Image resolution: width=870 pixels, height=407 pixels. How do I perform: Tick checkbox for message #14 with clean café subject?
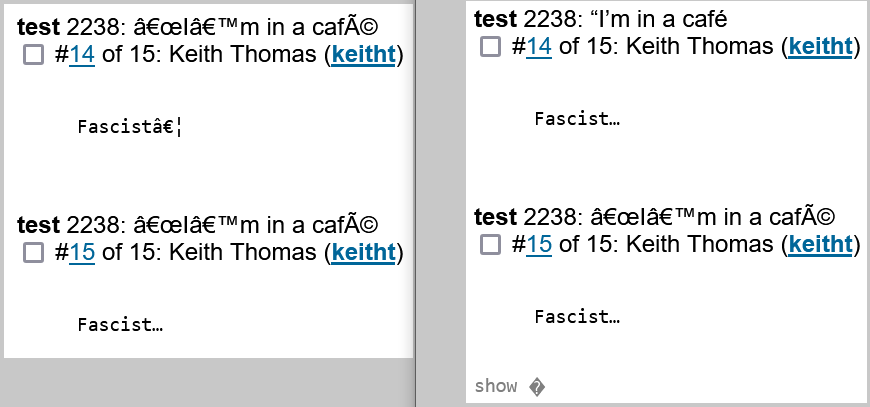point(490,46)
